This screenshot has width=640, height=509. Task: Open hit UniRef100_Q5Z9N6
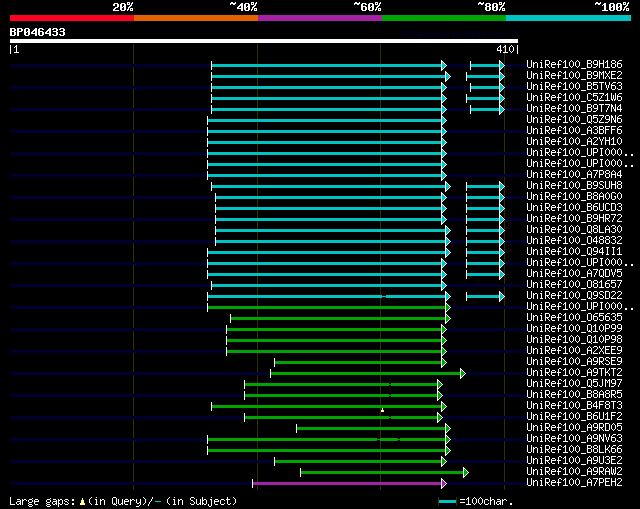(574, 120)
